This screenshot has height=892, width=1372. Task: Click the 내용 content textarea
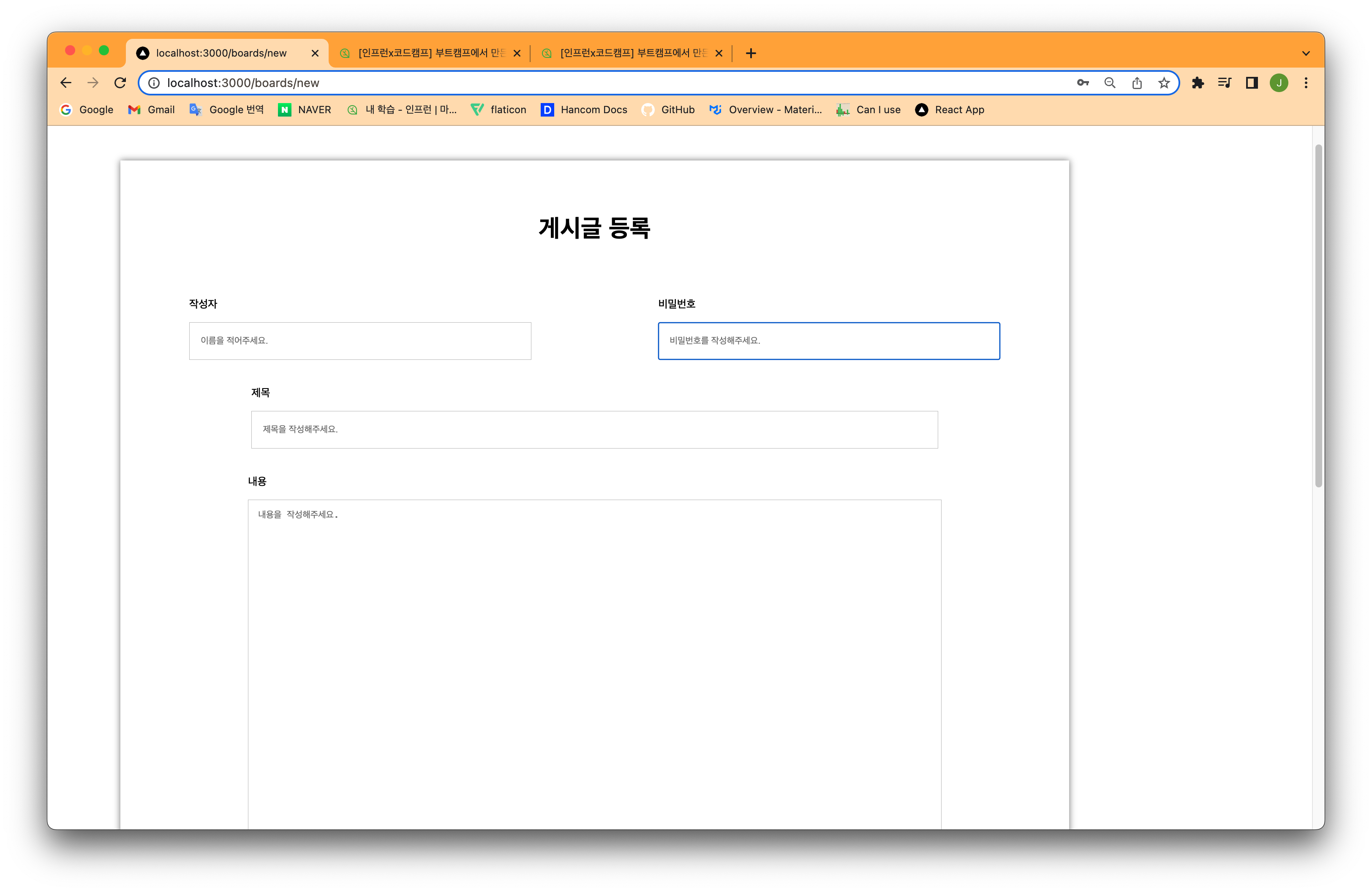coord(594,664)
